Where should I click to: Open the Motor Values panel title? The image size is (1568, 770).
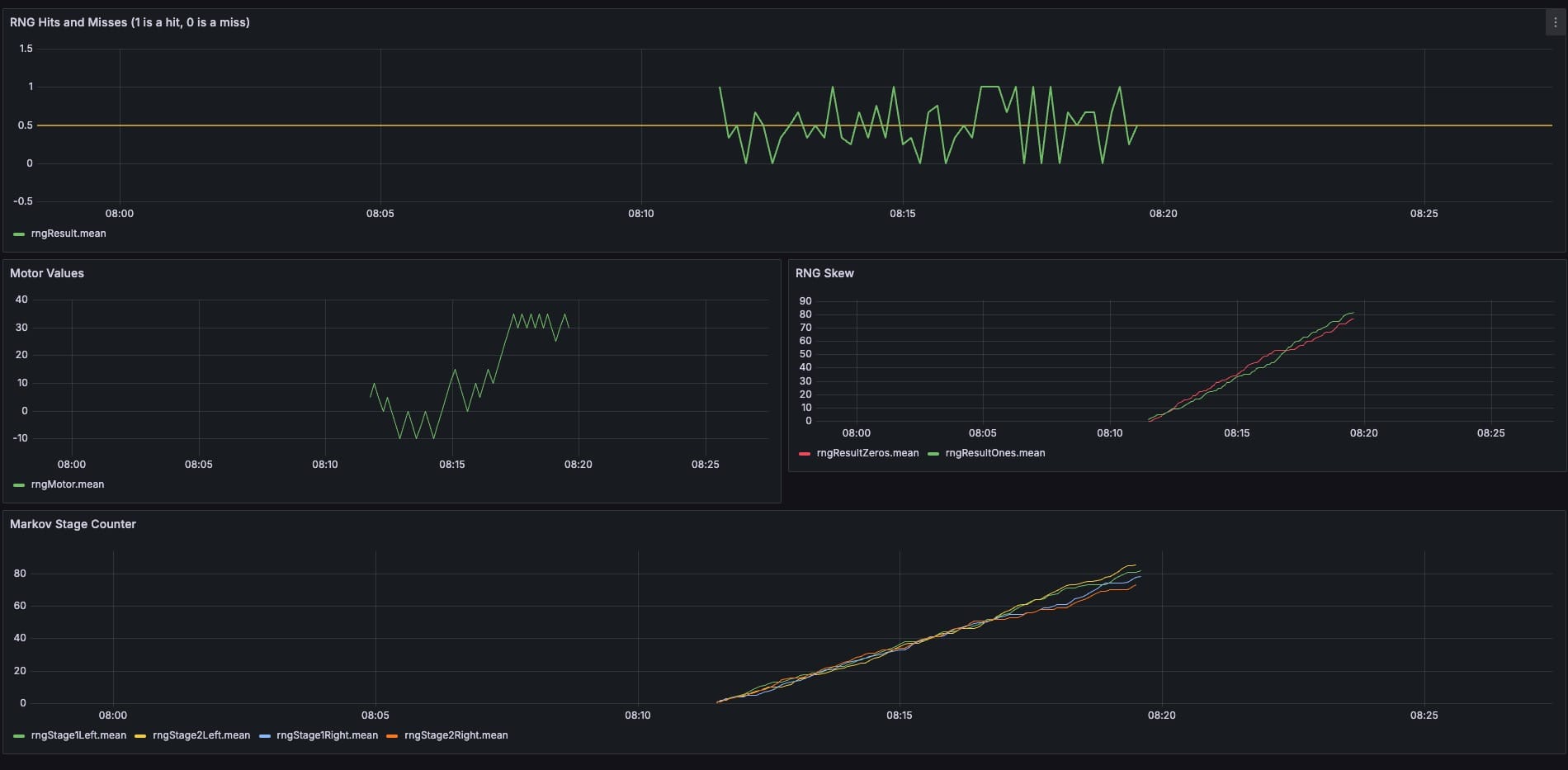[x=47, y=273]
